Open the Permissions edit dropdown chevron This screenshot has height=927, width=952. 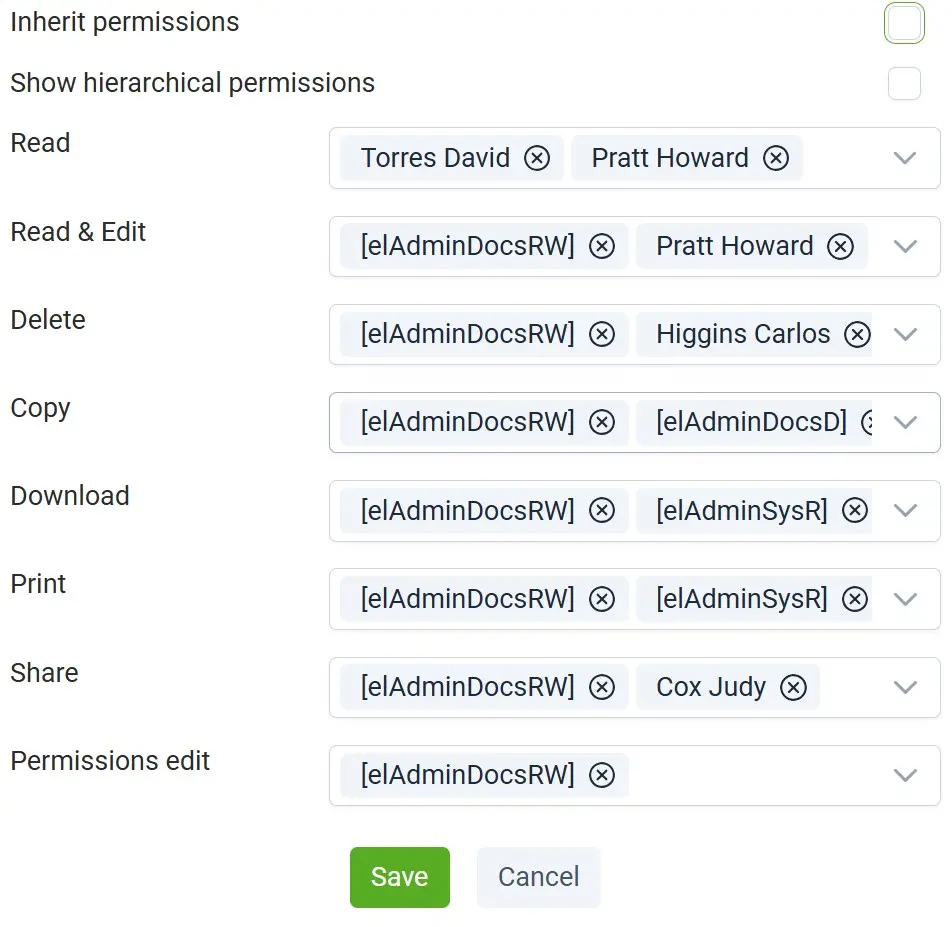coord(905,775)
